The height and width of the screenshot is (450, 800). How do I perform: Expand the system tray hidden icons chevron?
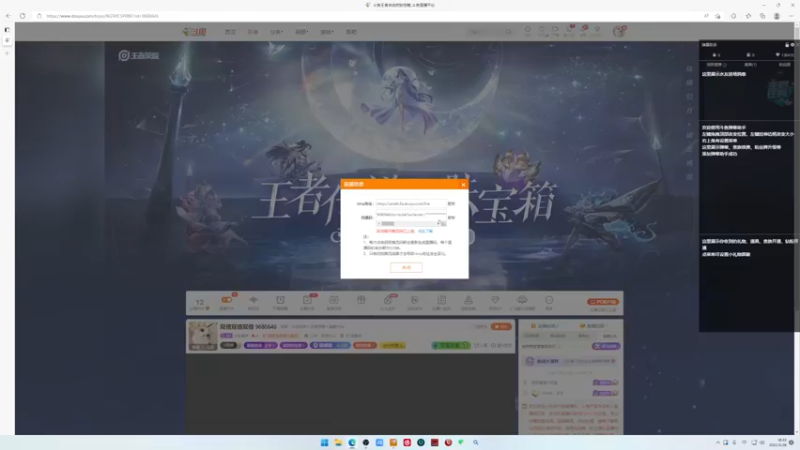coord(717,442)
